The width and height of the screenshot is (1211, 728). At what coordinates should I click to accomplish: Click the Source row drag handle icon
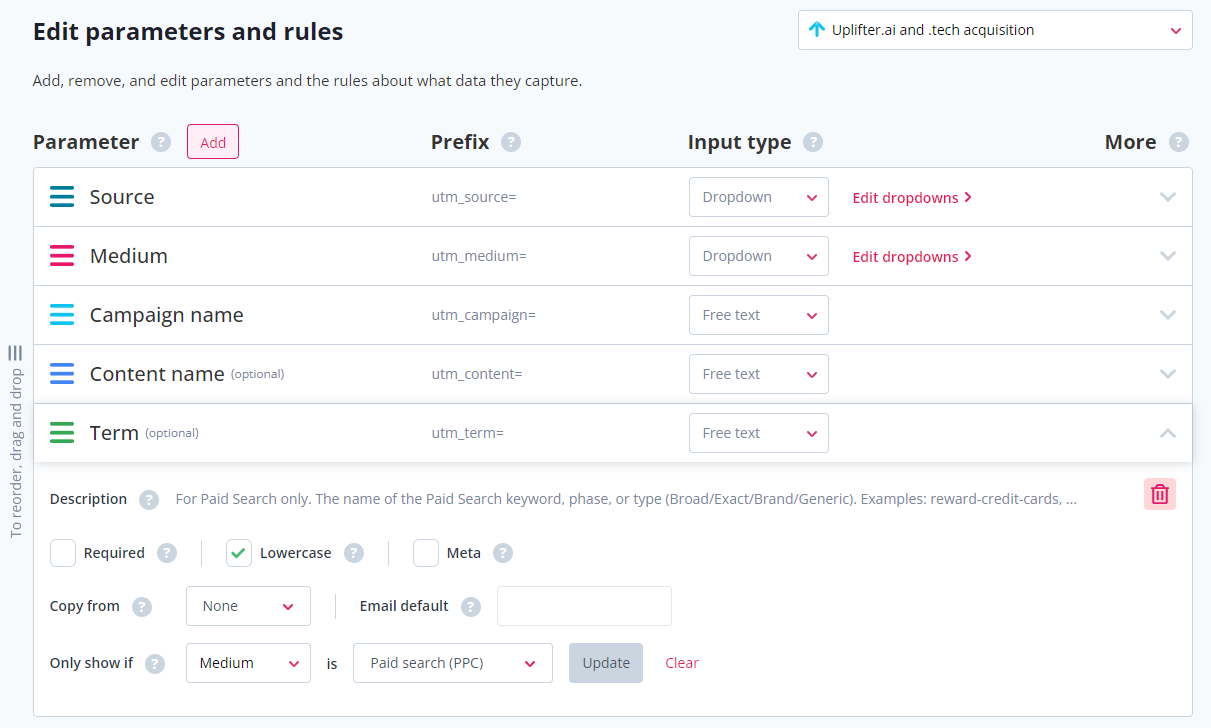[62, 197]
